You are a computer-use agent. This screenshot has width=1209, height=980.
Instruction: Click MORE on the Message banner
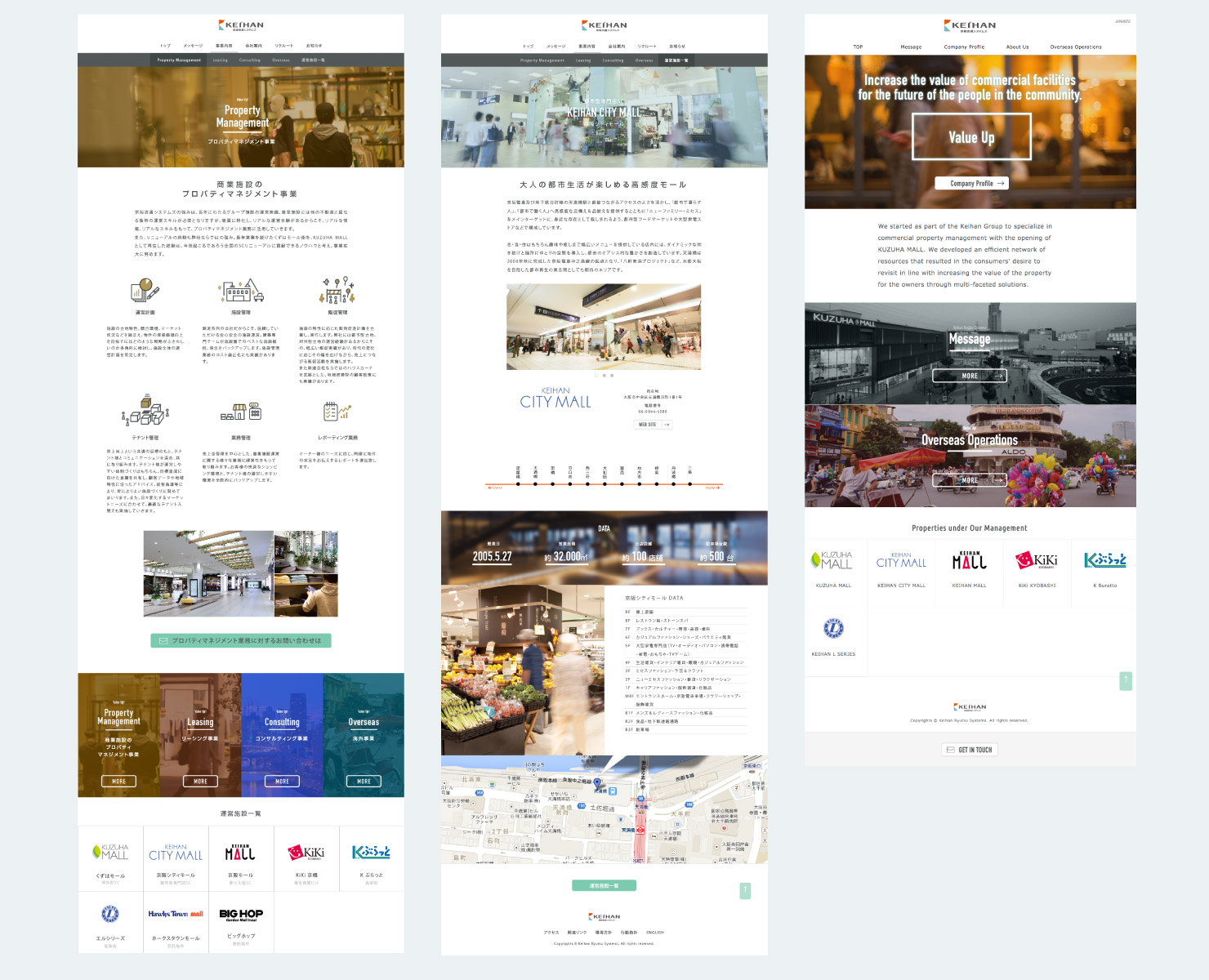coord(970,376)
